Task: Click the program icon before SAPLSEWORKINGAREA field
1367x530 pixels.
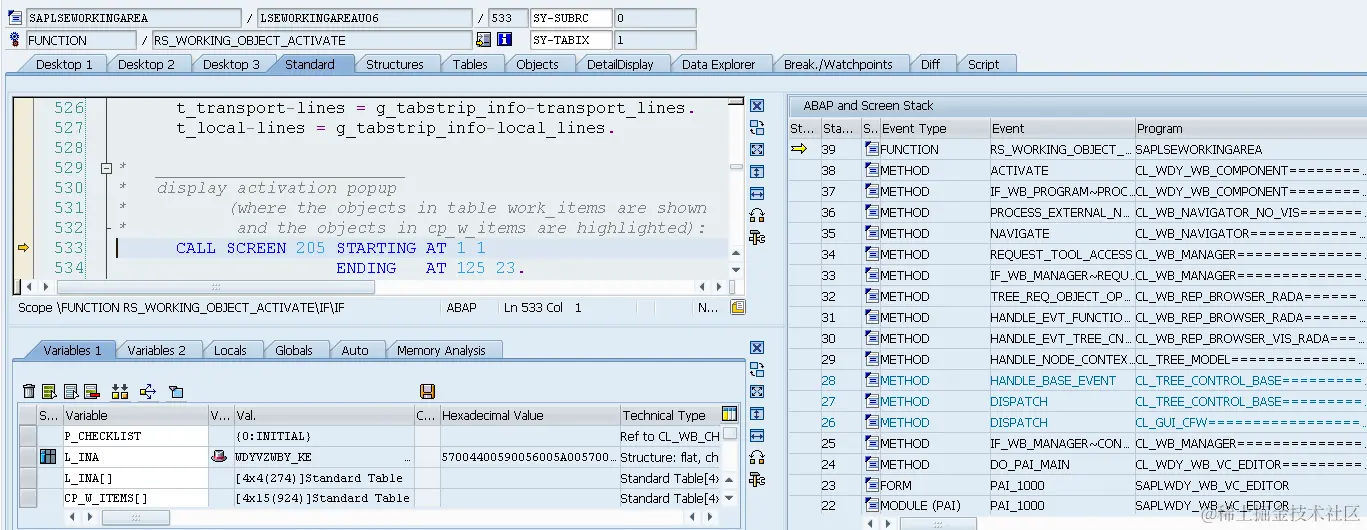Action: click(14, 18)
